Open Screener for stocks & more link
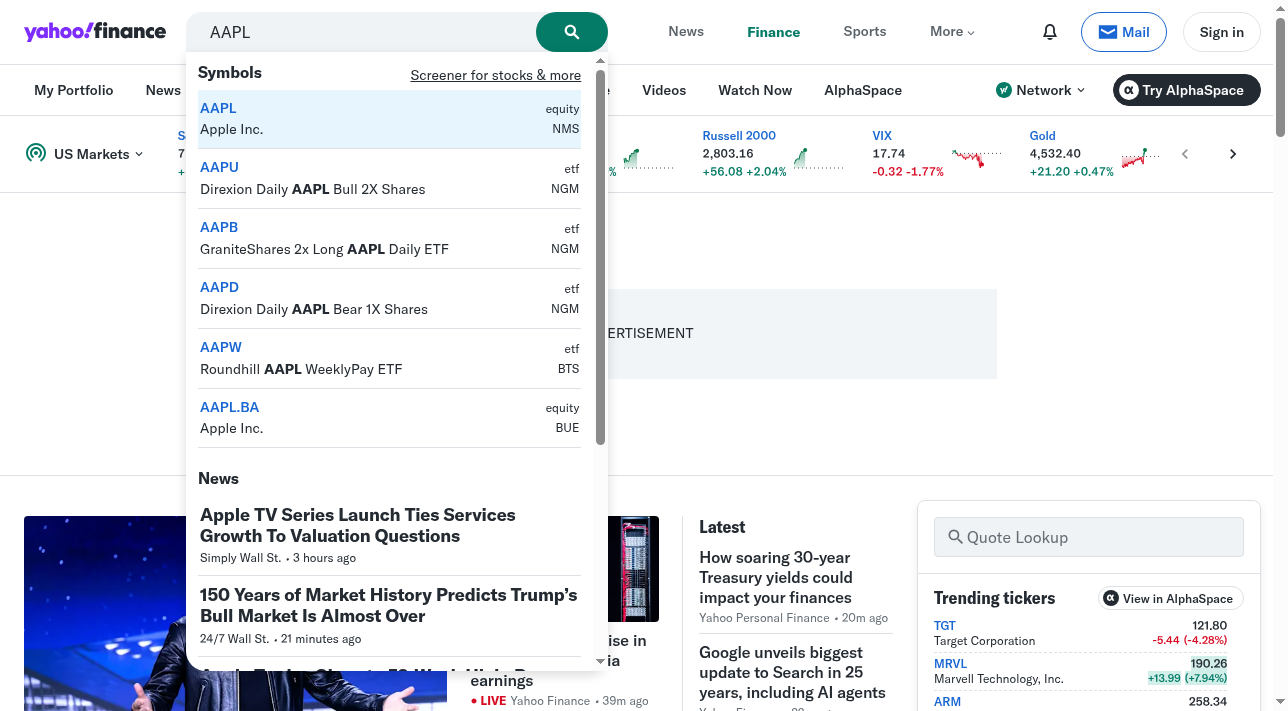The width and height of the screenshot is (1288, 711). coord(496,75)
